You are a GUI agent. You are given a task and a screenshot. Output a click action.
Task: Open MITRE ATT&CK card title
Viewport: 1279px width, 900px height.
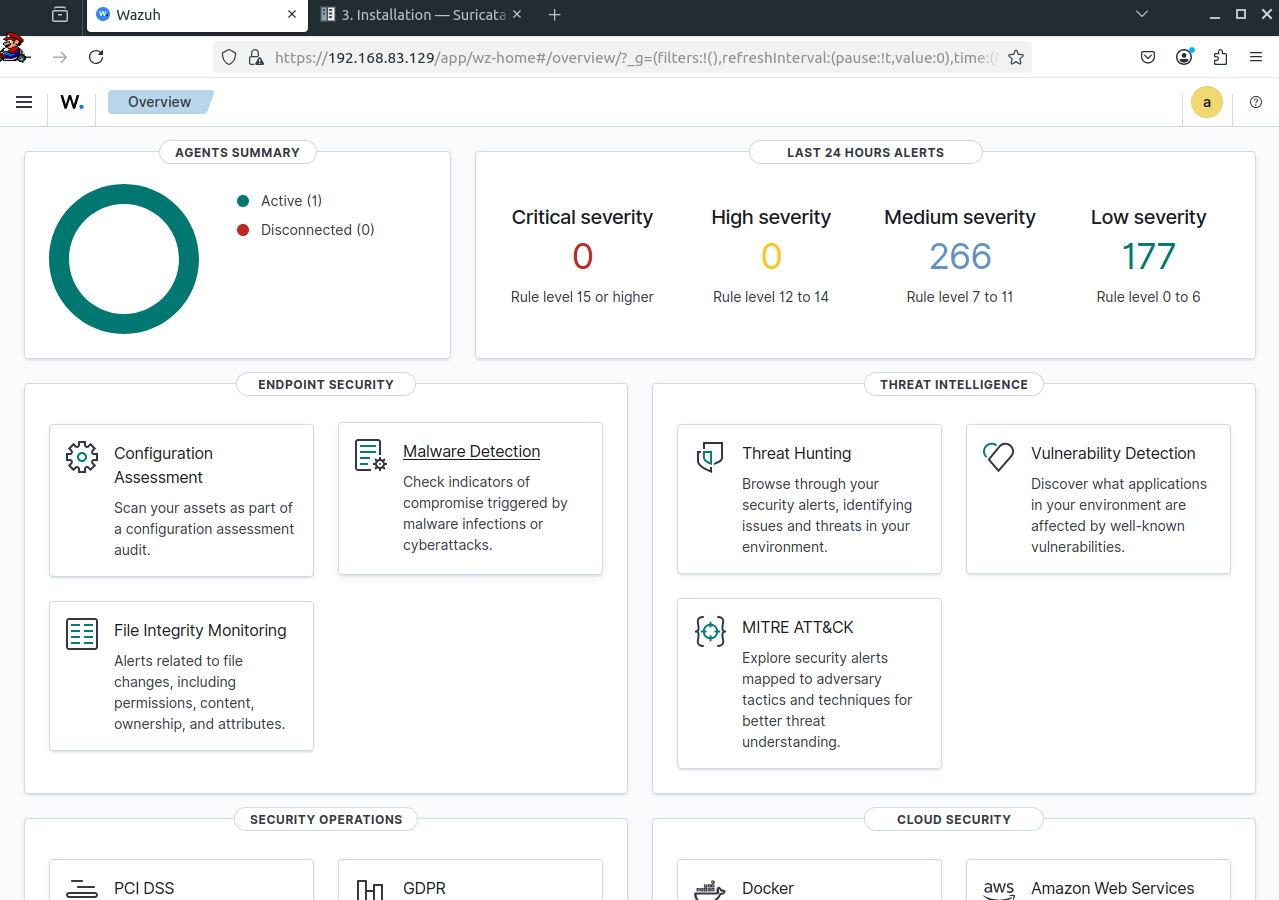(798, 628)
